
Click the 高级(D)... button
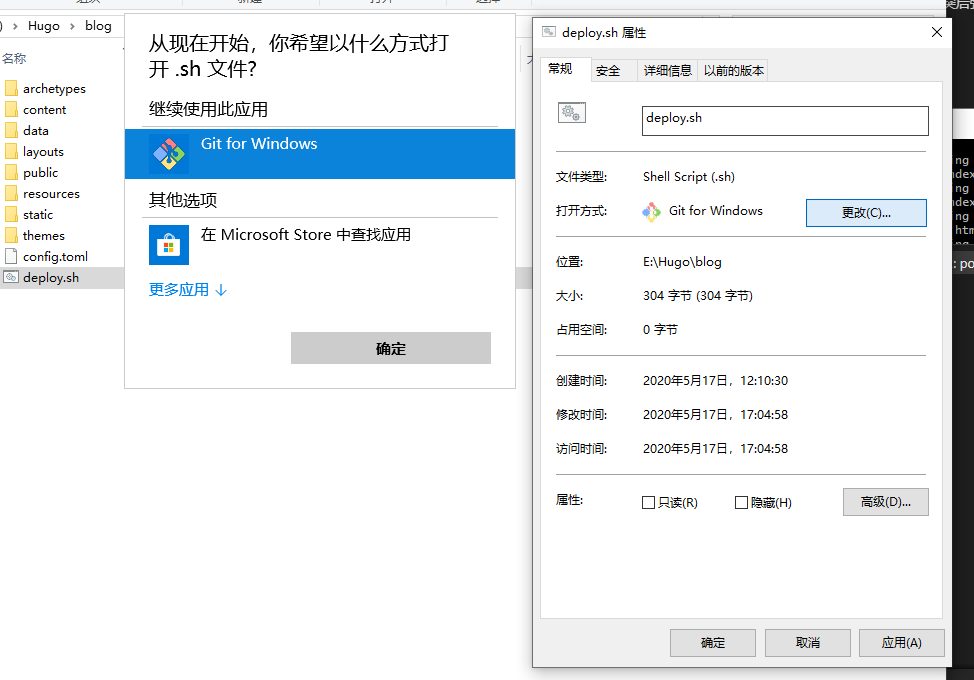(885, 502)
